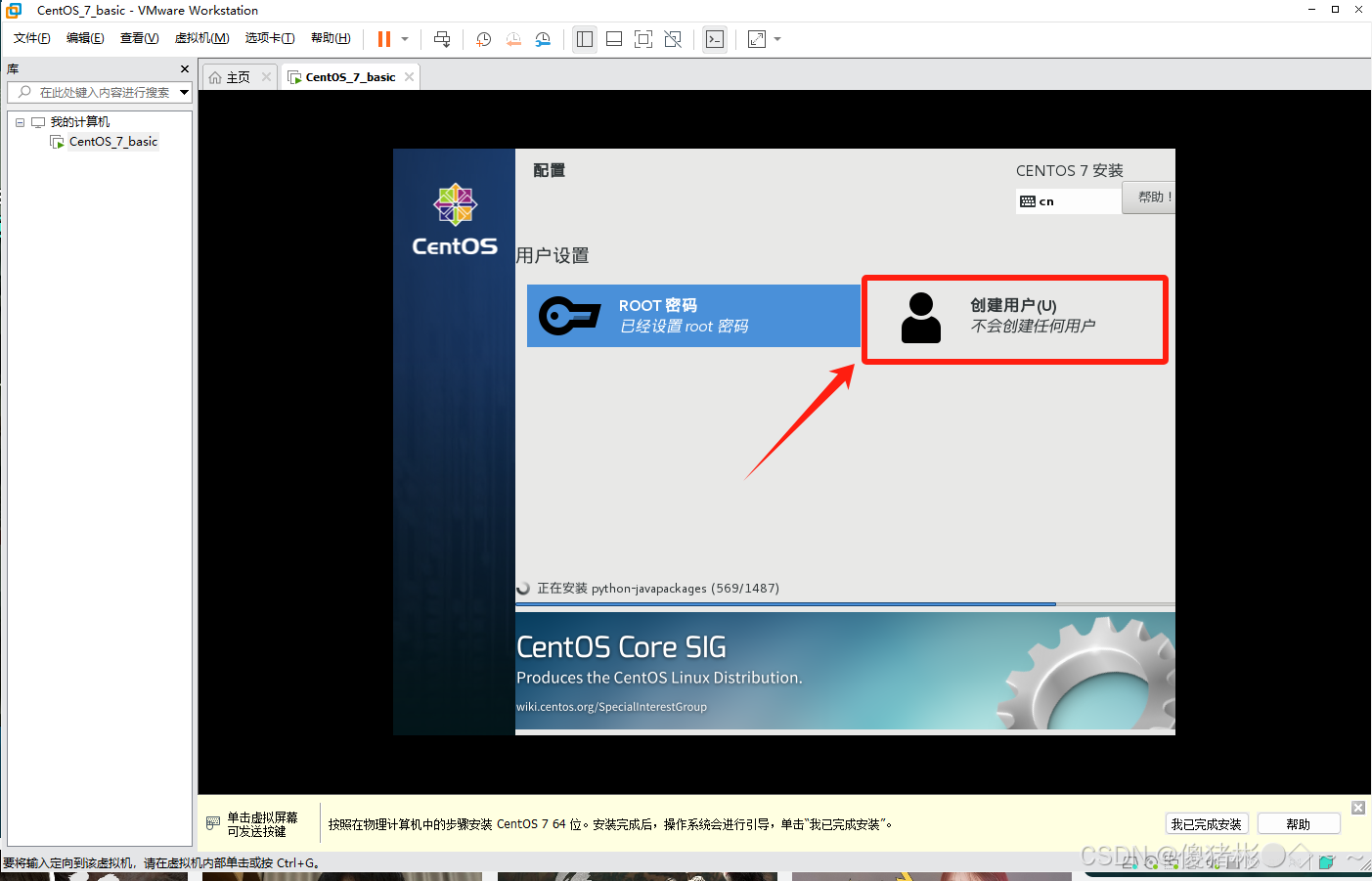The height and width of the screenshot is (881, 1372).
Task: Open the 文件(F) menu
Action: [x=32, y=38]
